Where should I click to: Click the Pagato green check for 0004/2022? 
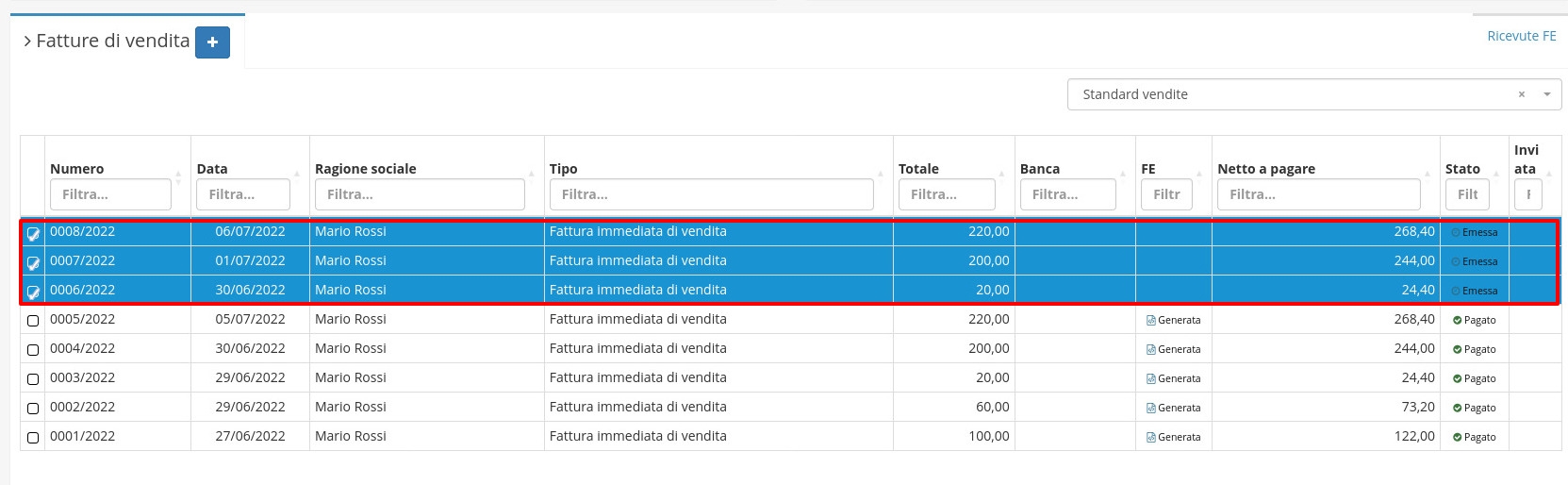(x=1457, y=350)
